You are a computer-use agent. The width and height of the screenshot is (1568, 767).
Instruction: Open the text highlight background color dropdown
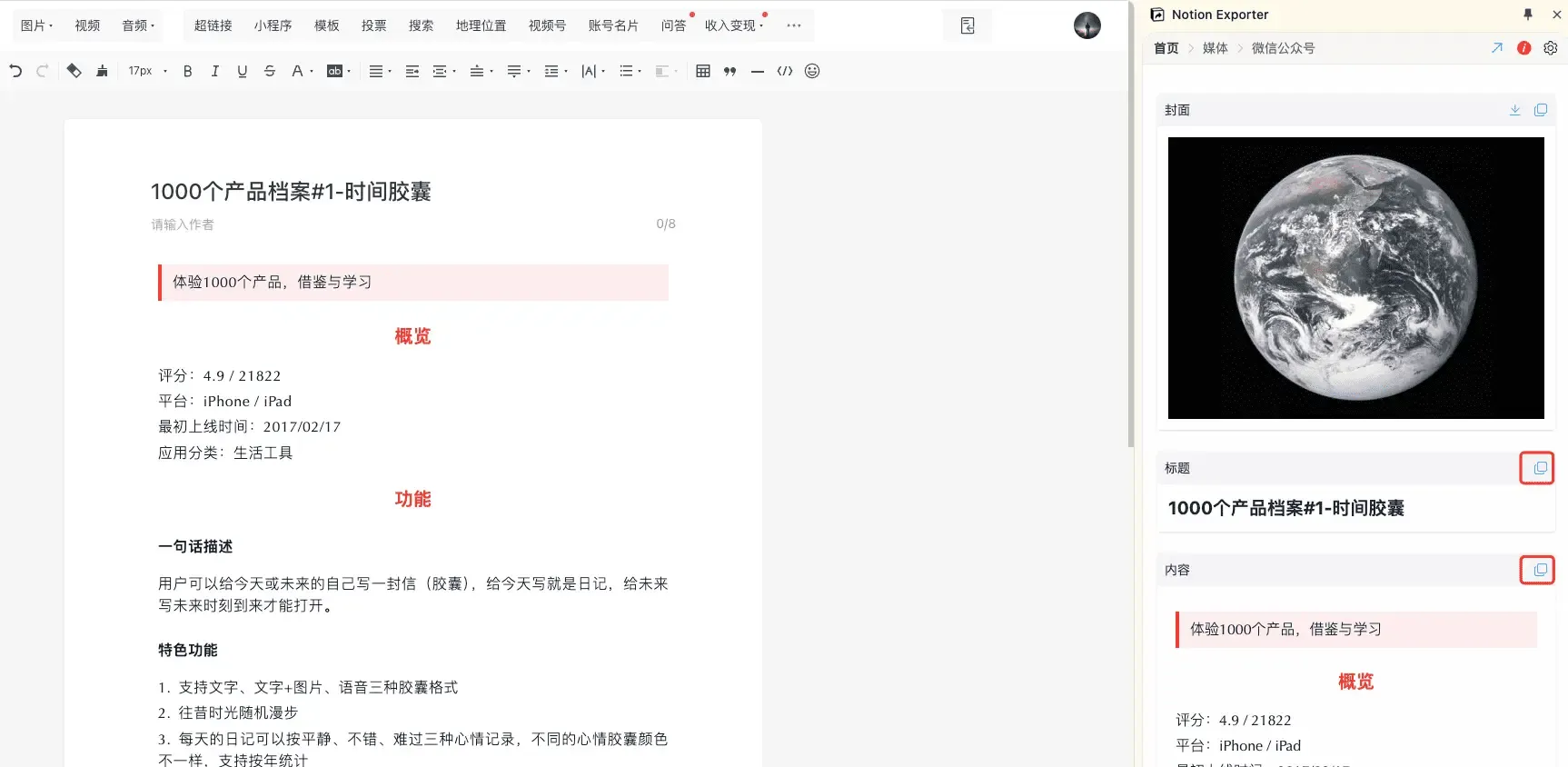(x=339, y=71)
